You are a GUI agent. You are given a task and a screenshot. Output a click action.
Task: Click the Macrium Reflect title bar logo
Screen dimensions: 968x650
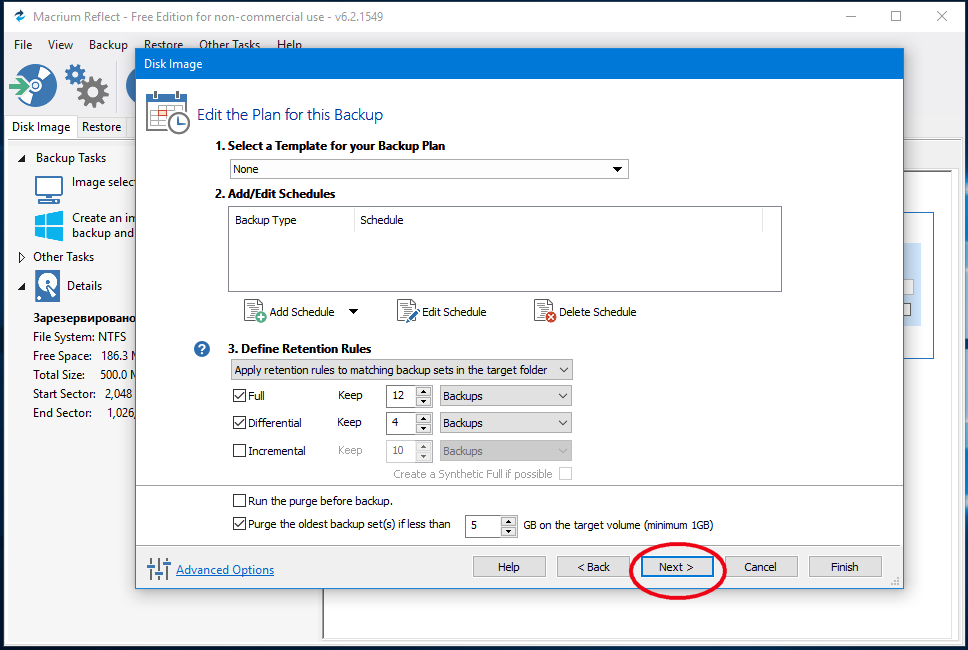tap(20, 17)
